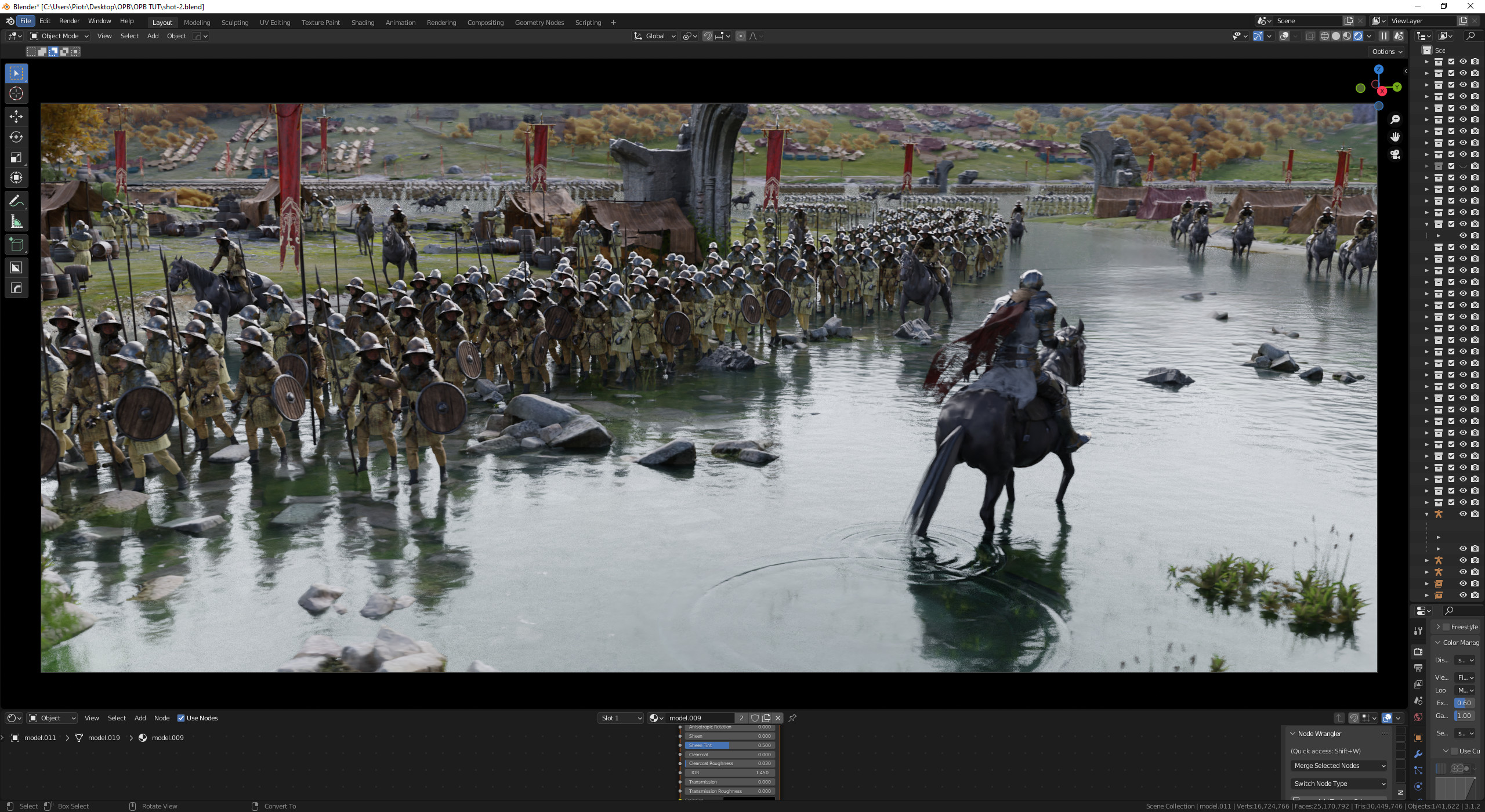Switch to solid viewport shading
The height and width of the screenshot is (812, 1485).
1336,36
